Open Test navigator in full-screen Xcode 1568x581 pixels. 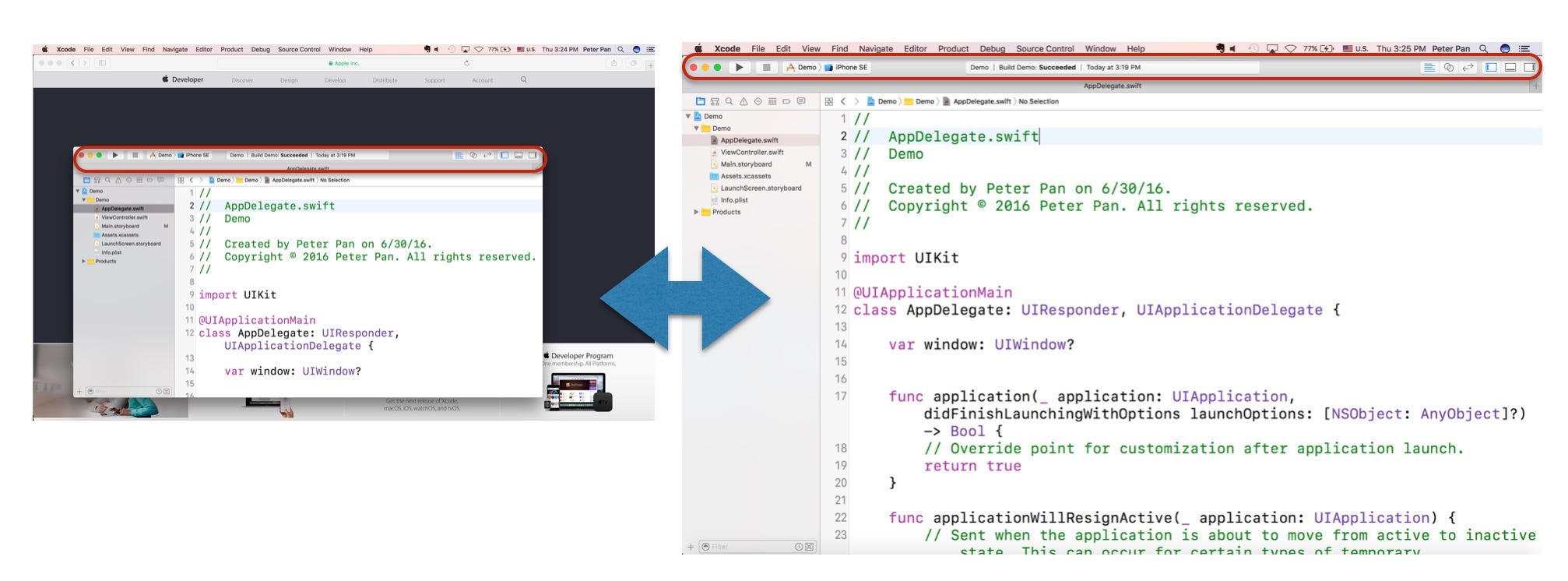click(758, 101)
